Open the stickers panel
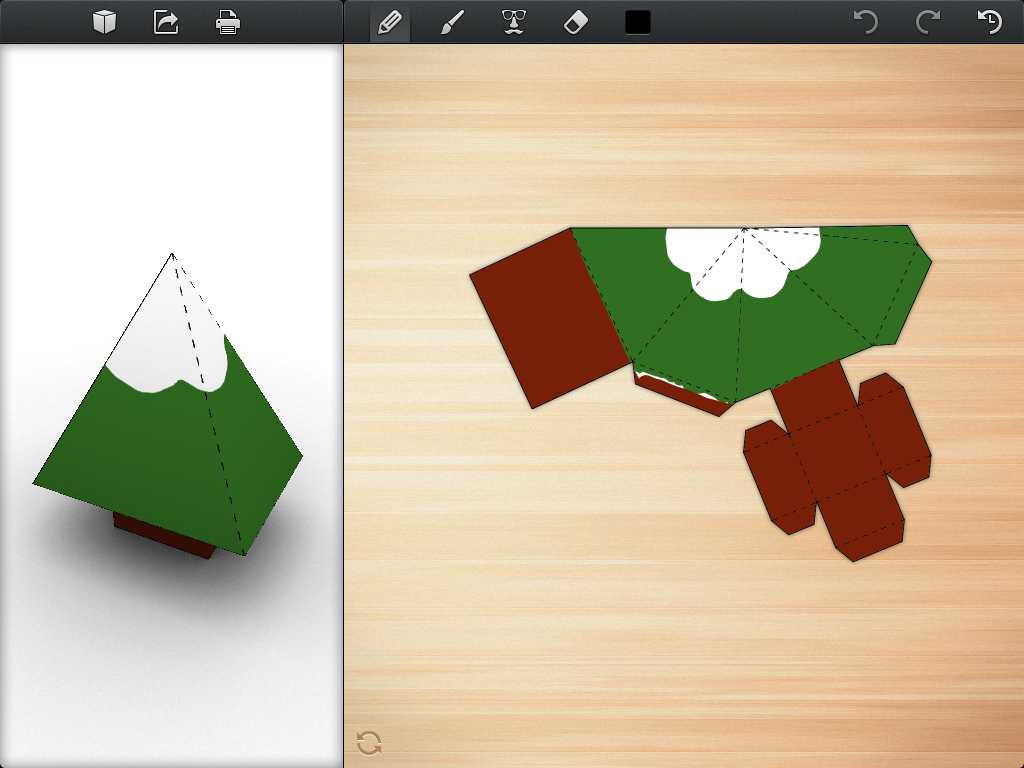The height and width of the screenshot is (768, 1024). tap(515, 21)
